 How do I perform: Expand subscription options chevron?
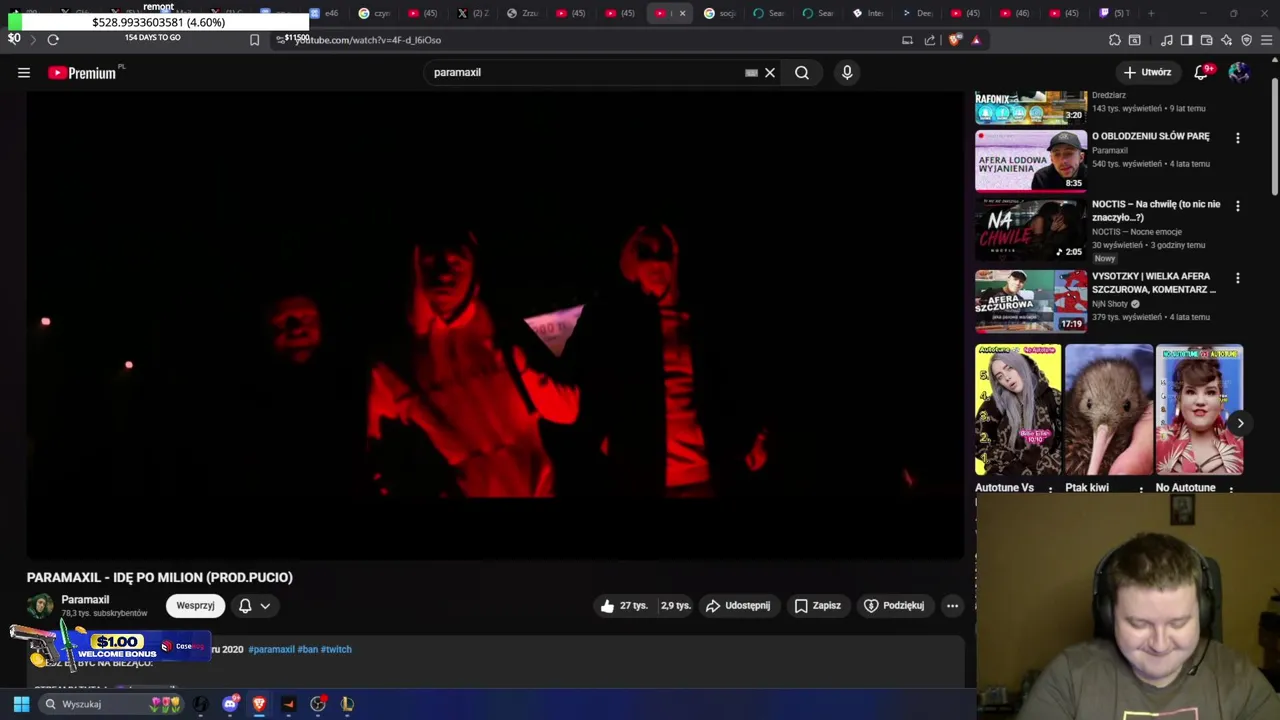[265, 606]
